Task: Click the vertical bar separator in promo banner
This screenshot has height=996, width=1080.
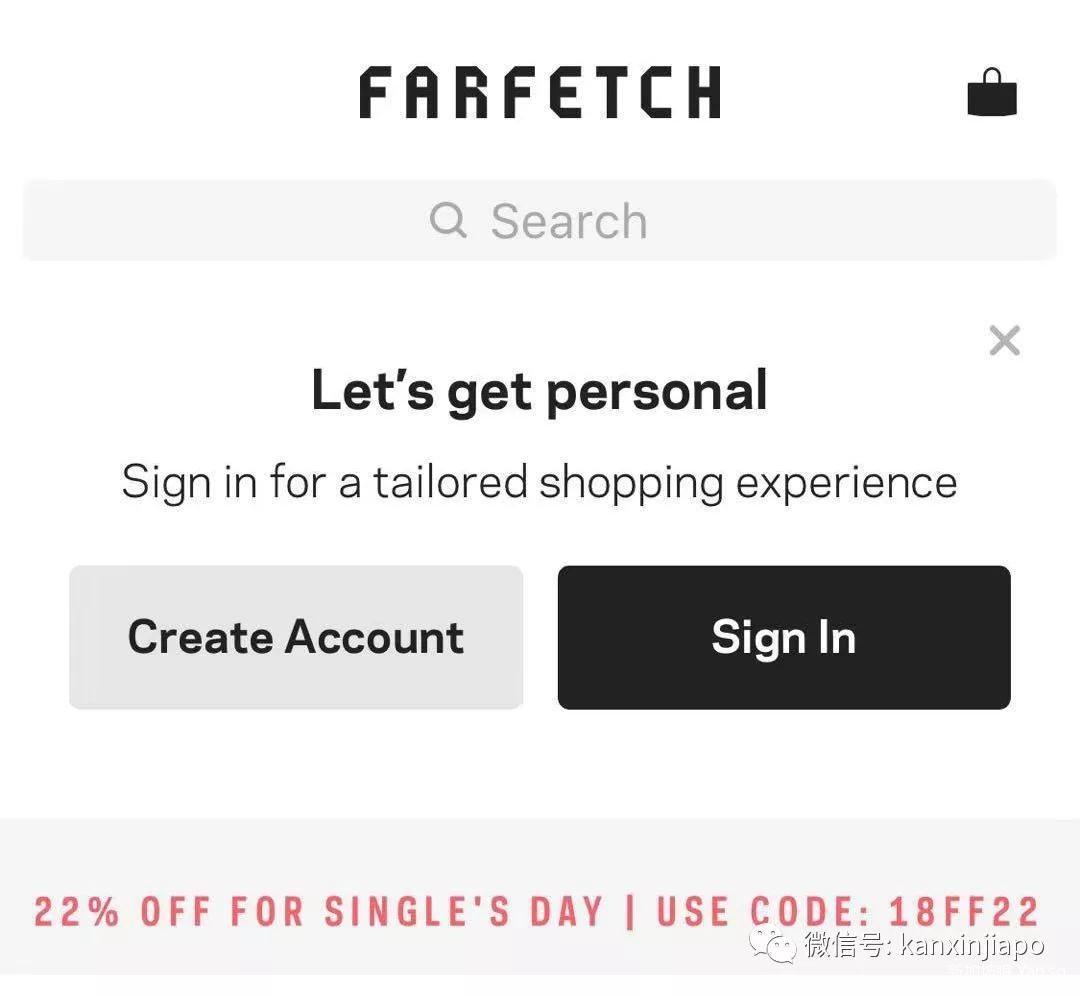Action: point(630,912)
